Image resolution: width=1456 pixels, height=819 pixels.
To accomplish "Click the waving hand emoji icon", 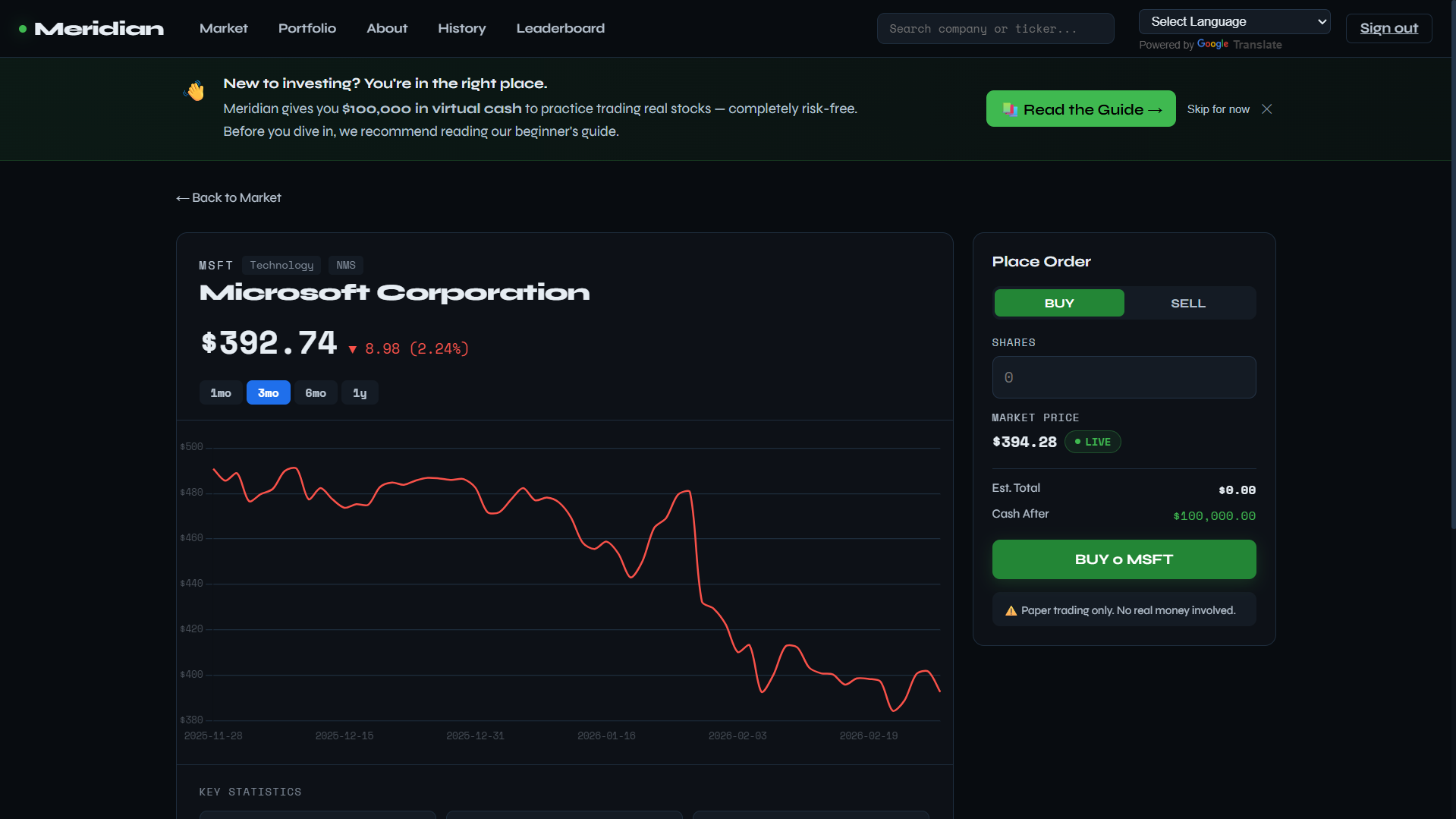I will pos(195,90).
